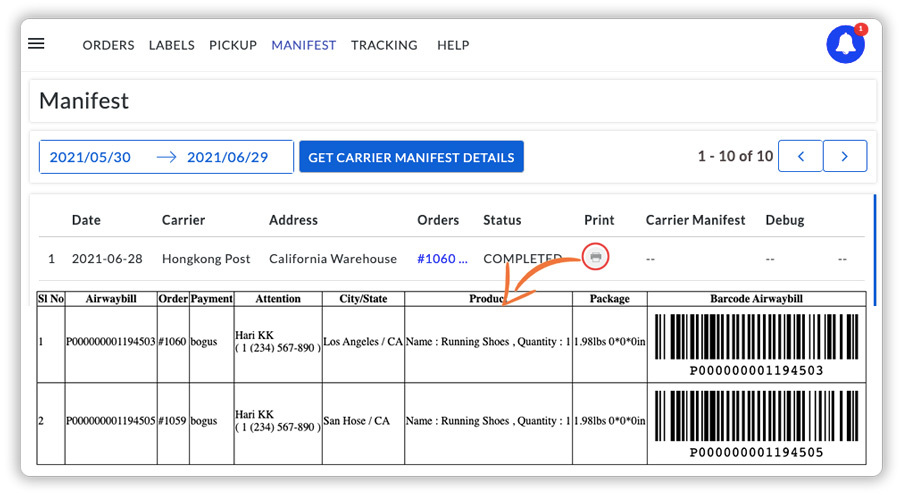This screenshot has height=495, width=900.
Task: Click the print icon for the Hongkong Post manifest
Action: click(595, 257)
